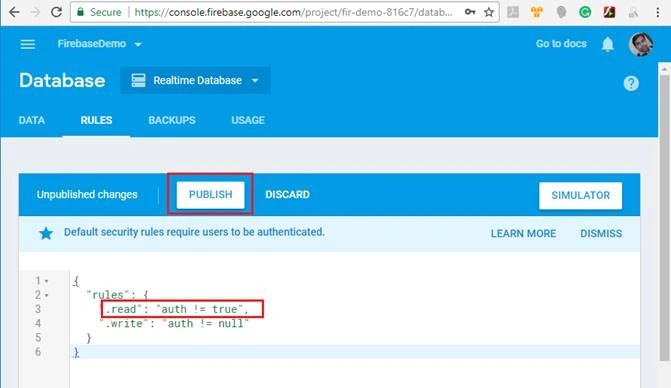
Task: Click the Unpublished changes label
Action: (87, 195)
